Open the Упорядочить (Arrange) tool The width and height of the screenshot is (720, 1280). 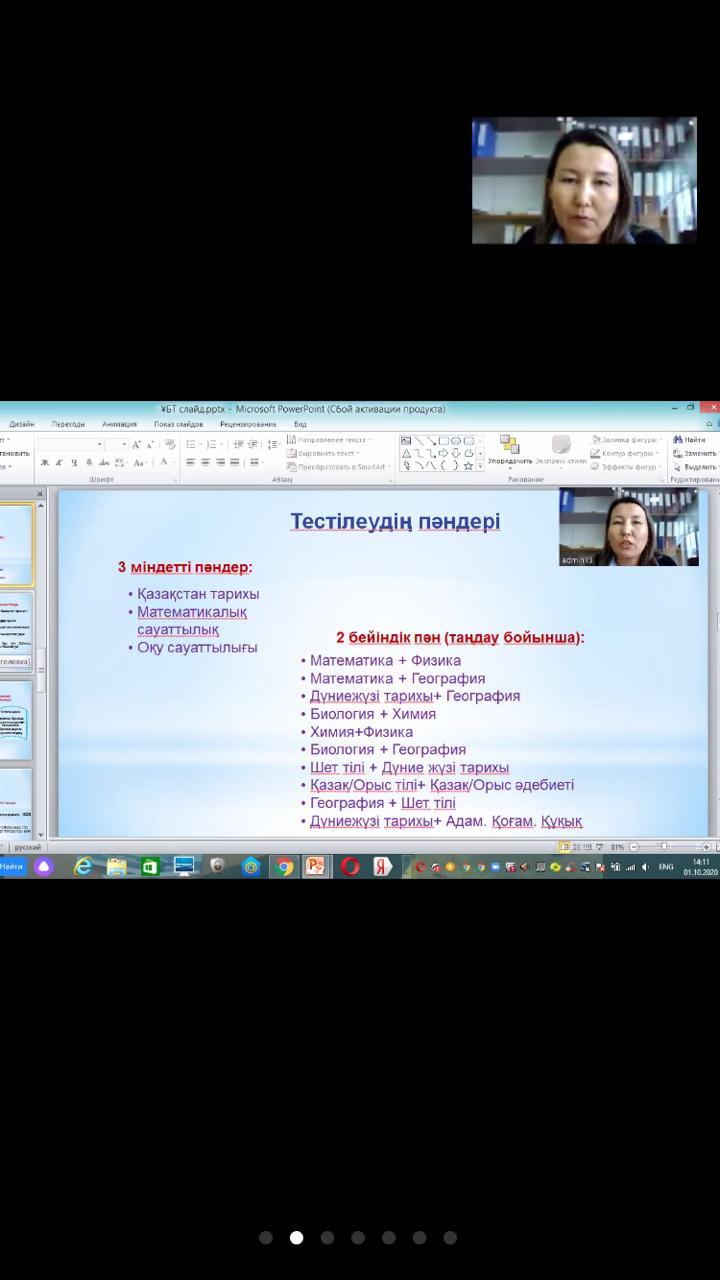tap(510, 450)
